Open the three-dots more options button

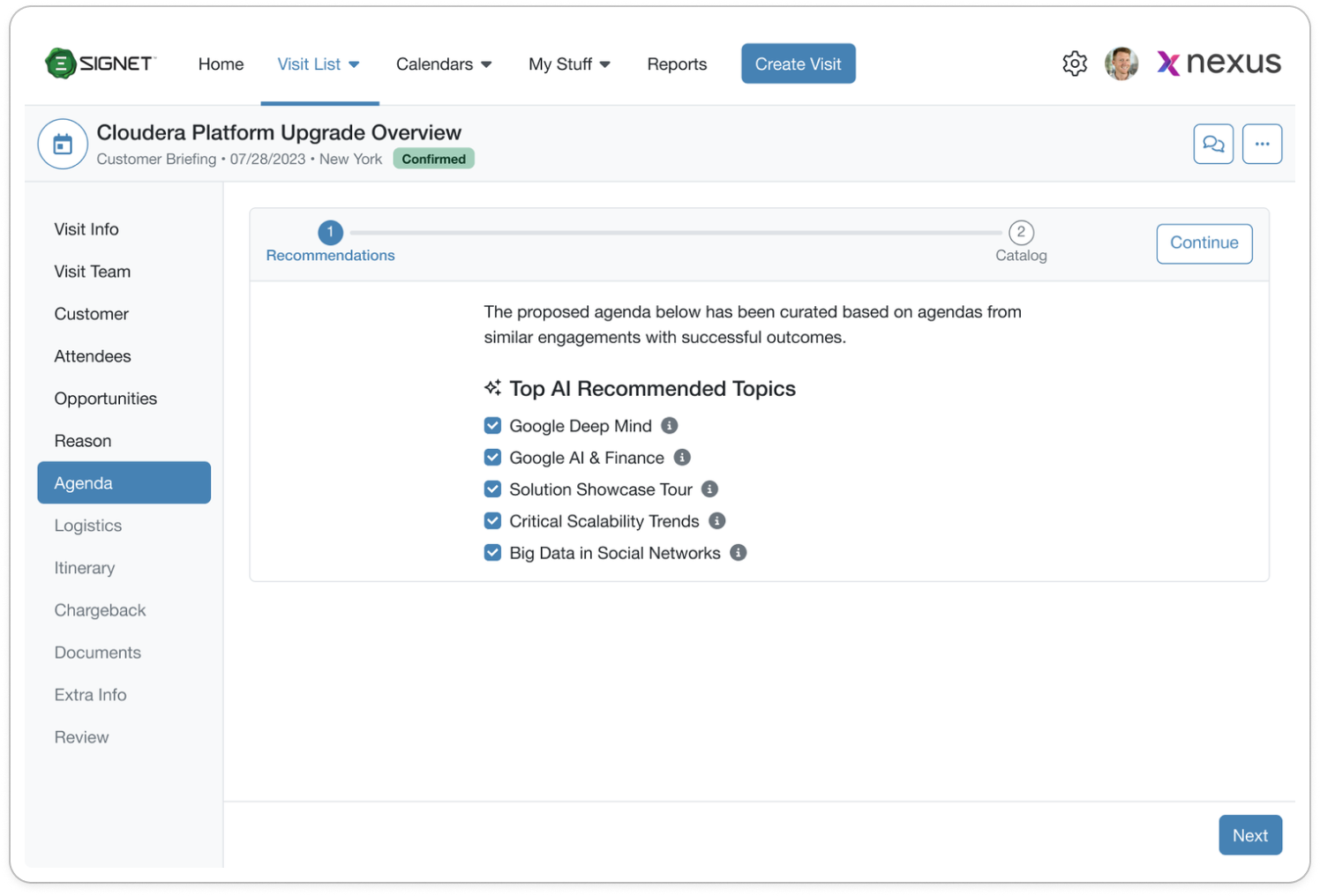click(1261, 144)
